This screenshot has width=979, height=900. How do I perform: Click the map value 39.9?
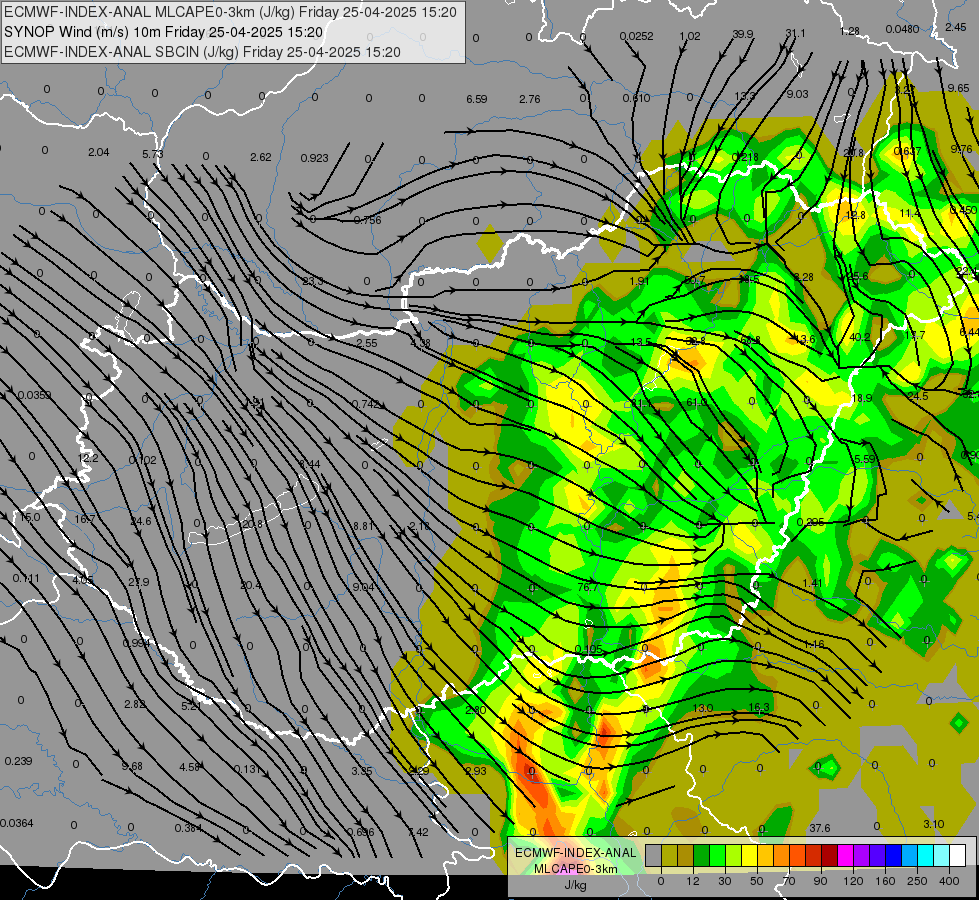tap(742, 34)
